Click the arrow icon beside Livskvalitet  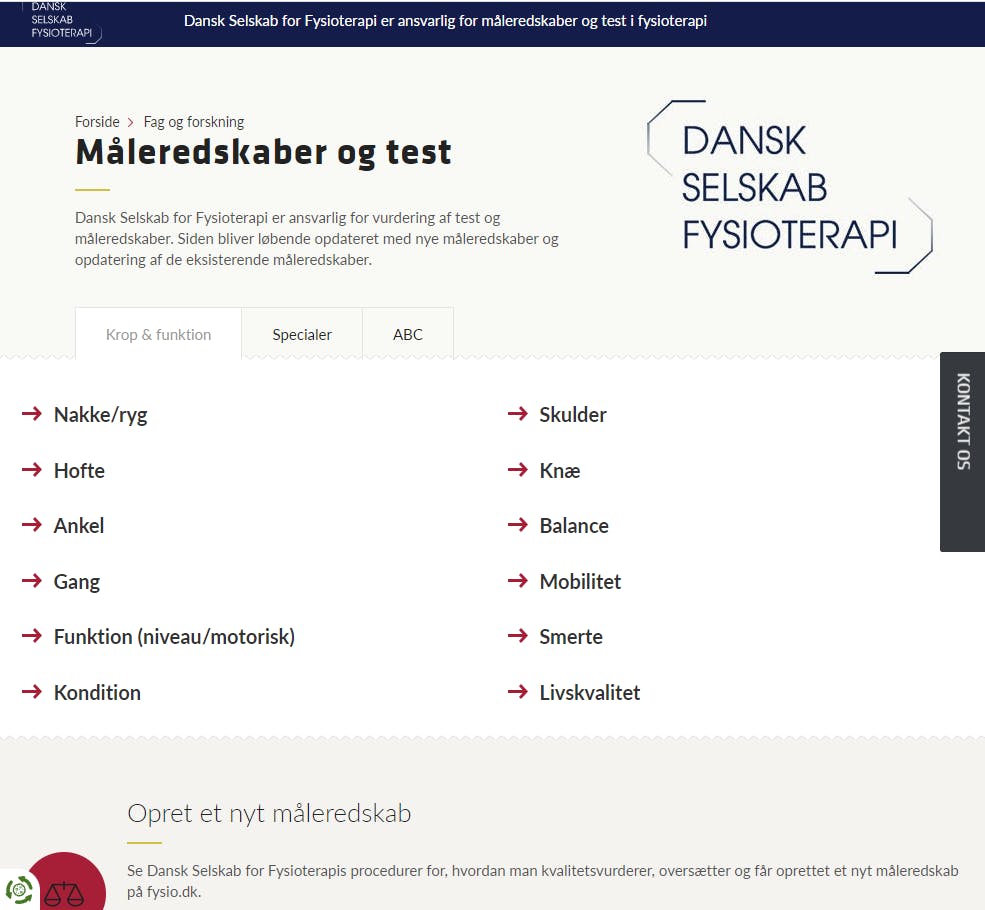click(x=518, y=692)
